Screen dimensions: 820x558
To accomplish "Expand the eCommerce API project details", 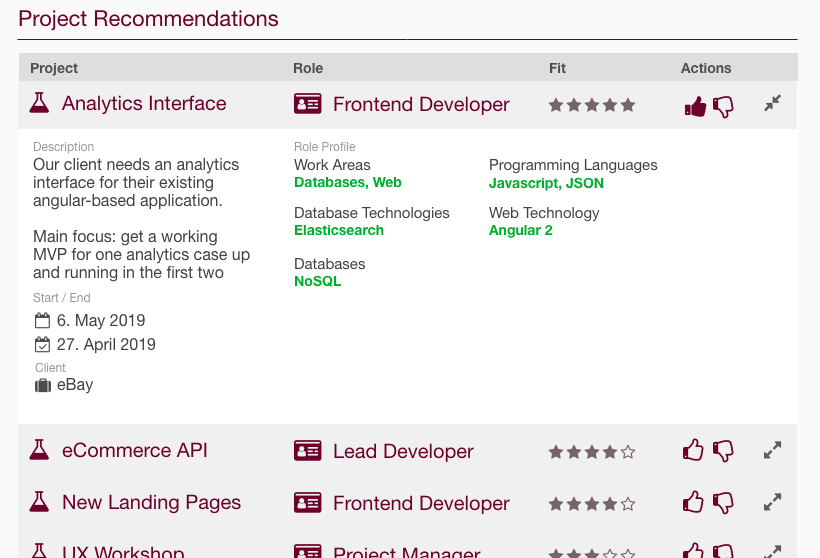I will coord(772,450).
